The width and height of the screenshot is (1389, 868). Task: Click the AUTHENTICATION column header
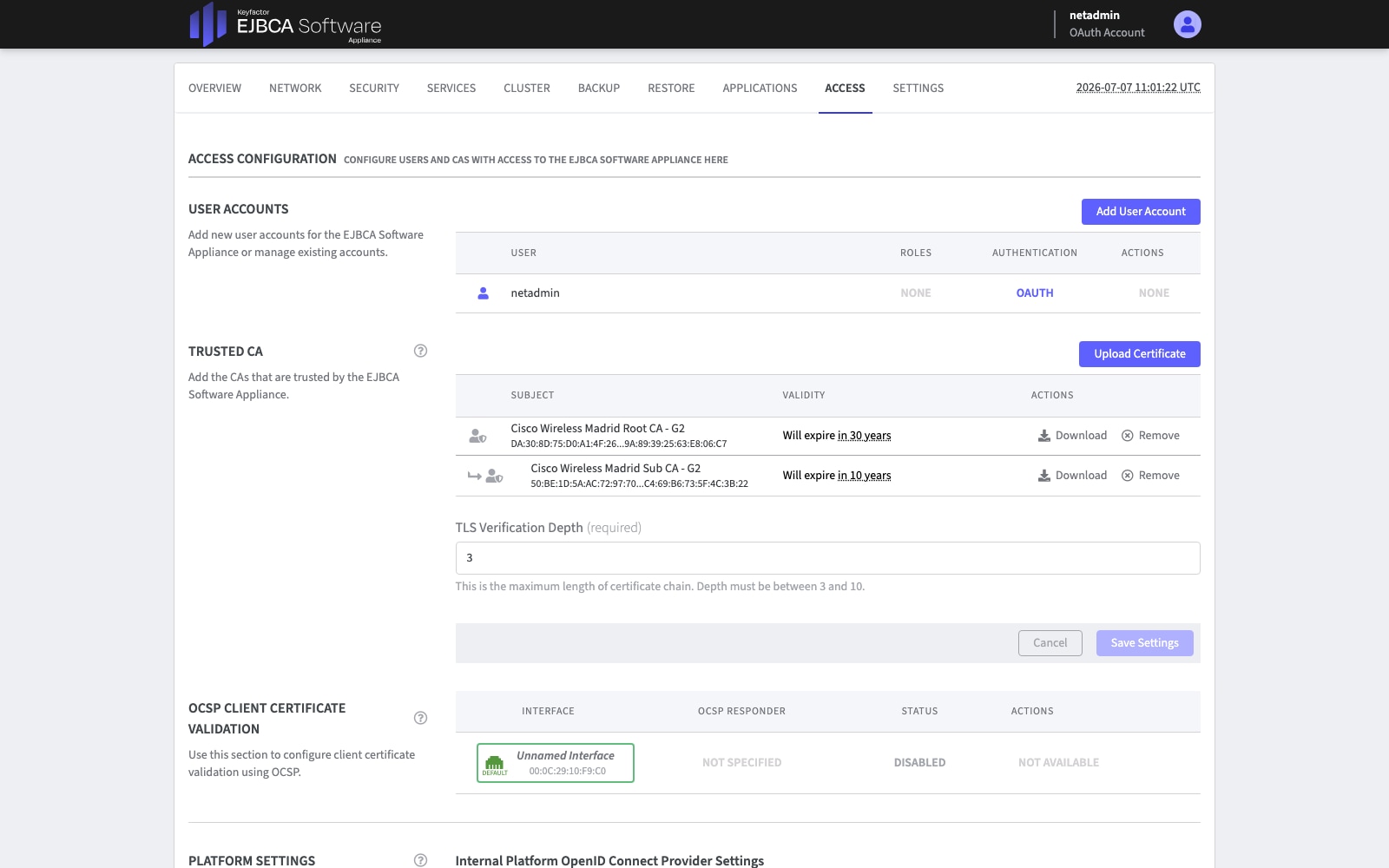tap(1035, 253)
